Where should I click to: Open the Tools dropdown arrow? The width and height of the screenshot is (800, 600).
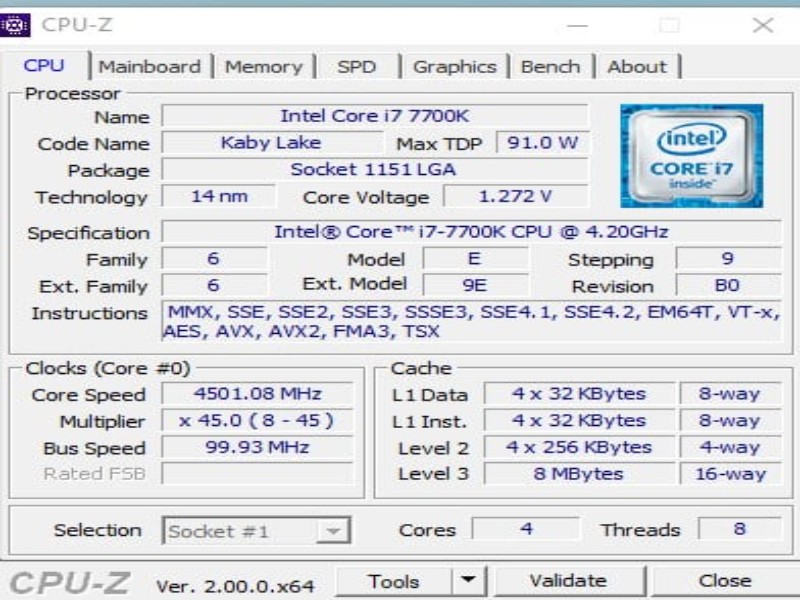(468, 581)
